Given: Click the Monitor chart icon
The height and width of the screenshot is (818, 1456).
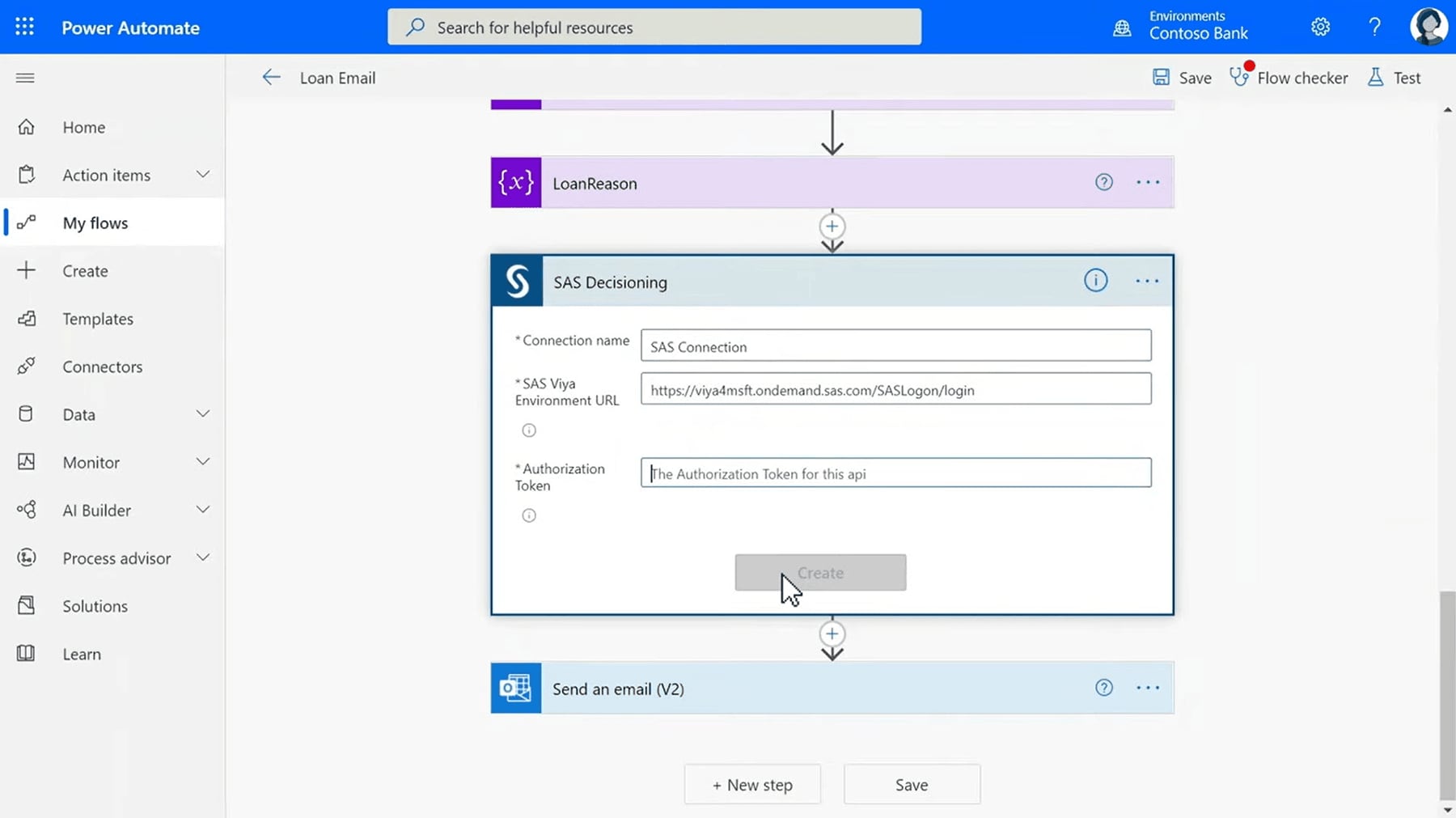Looking at the screenshot, I should (27, 462).
